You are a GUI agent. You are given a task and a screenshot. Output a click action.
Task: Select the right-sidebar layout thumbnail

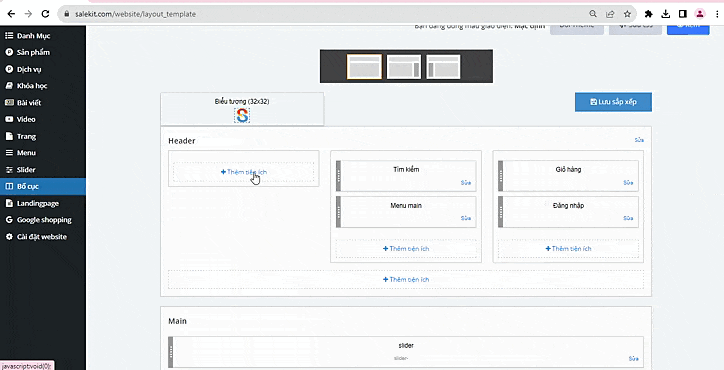tap(404, 67)
